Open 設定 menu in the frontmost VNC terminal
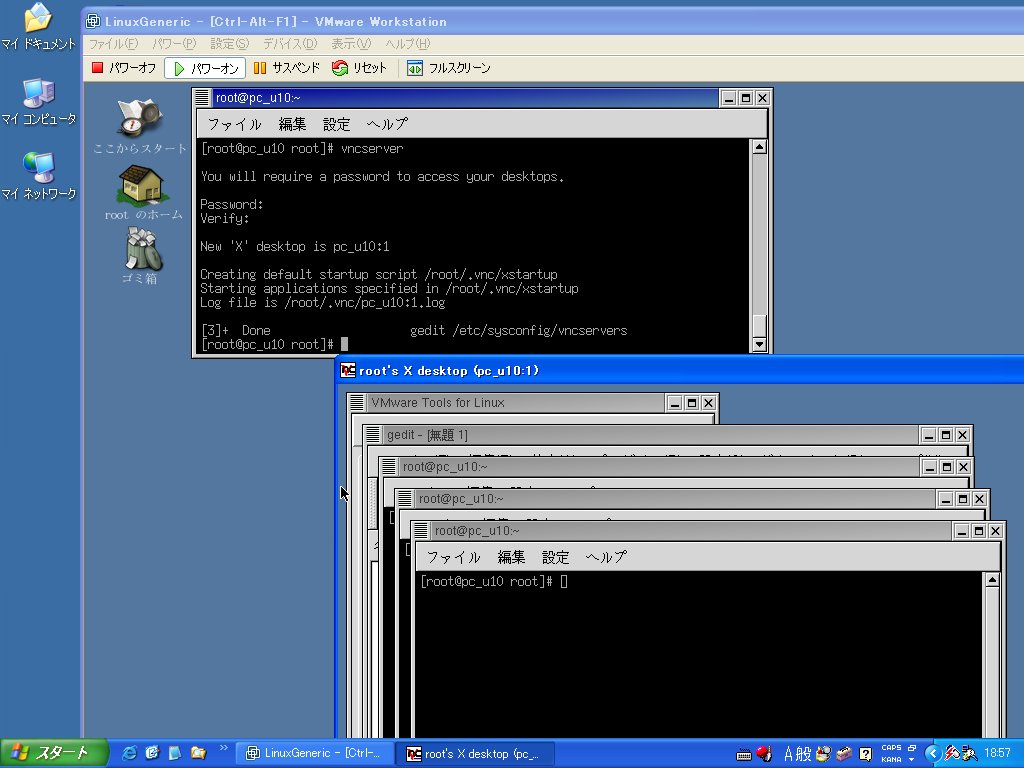 click(555, 557)
